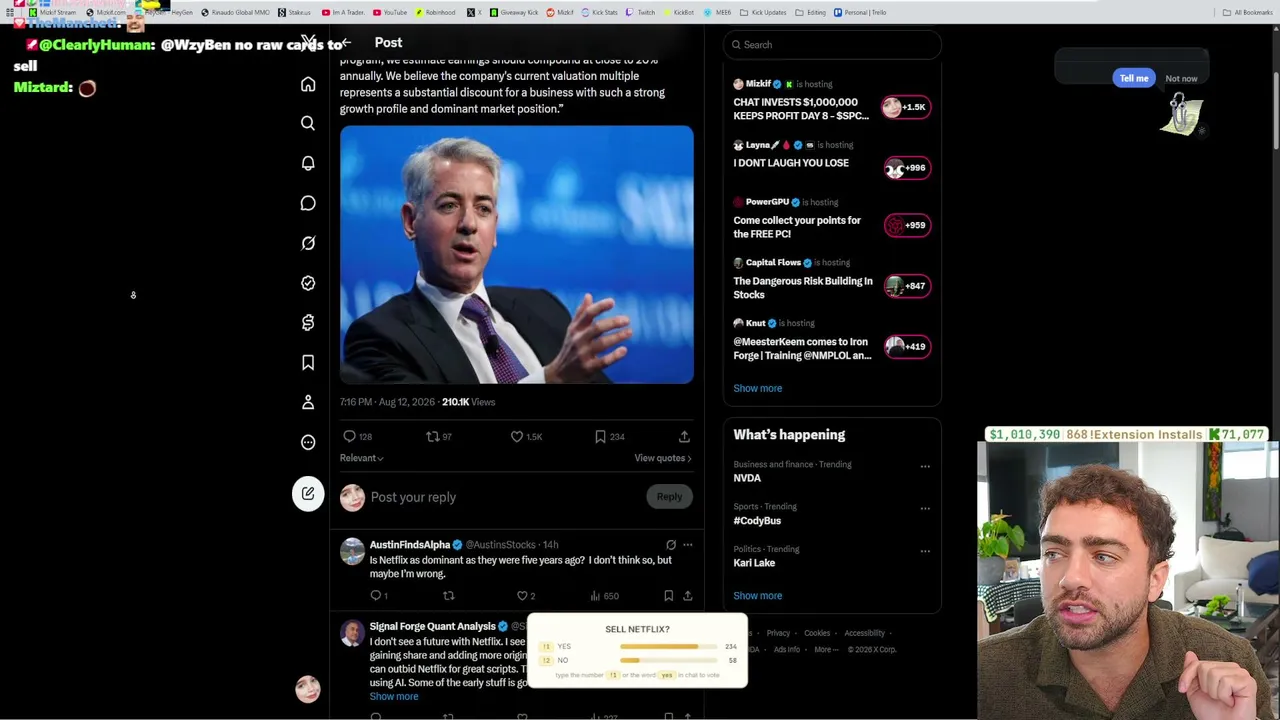Open options for Kari Lake trend
This screenshot has width=1280, height=720.
pos(925,551)
